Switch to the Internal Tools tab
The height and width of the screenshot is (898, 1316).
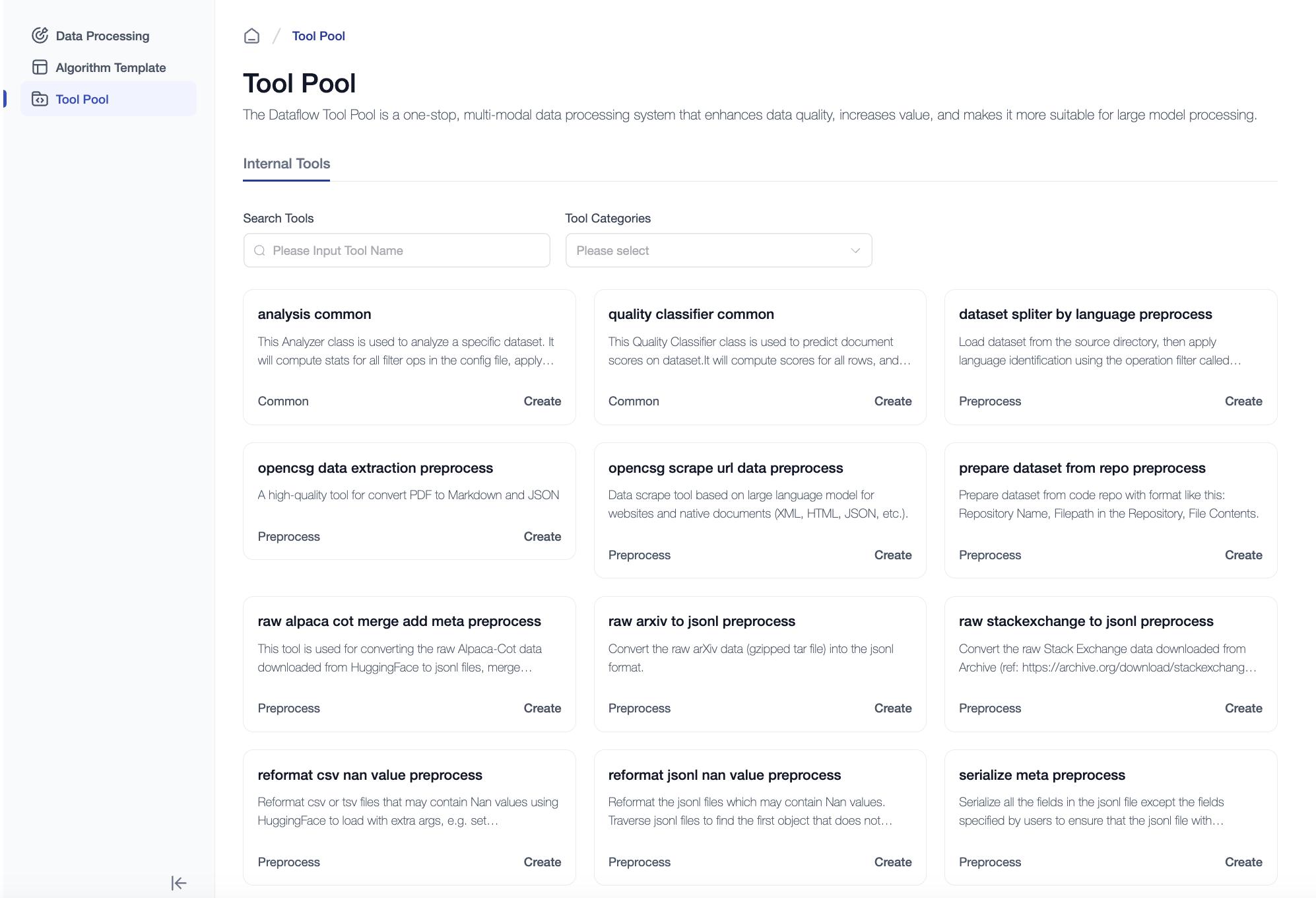286,164
